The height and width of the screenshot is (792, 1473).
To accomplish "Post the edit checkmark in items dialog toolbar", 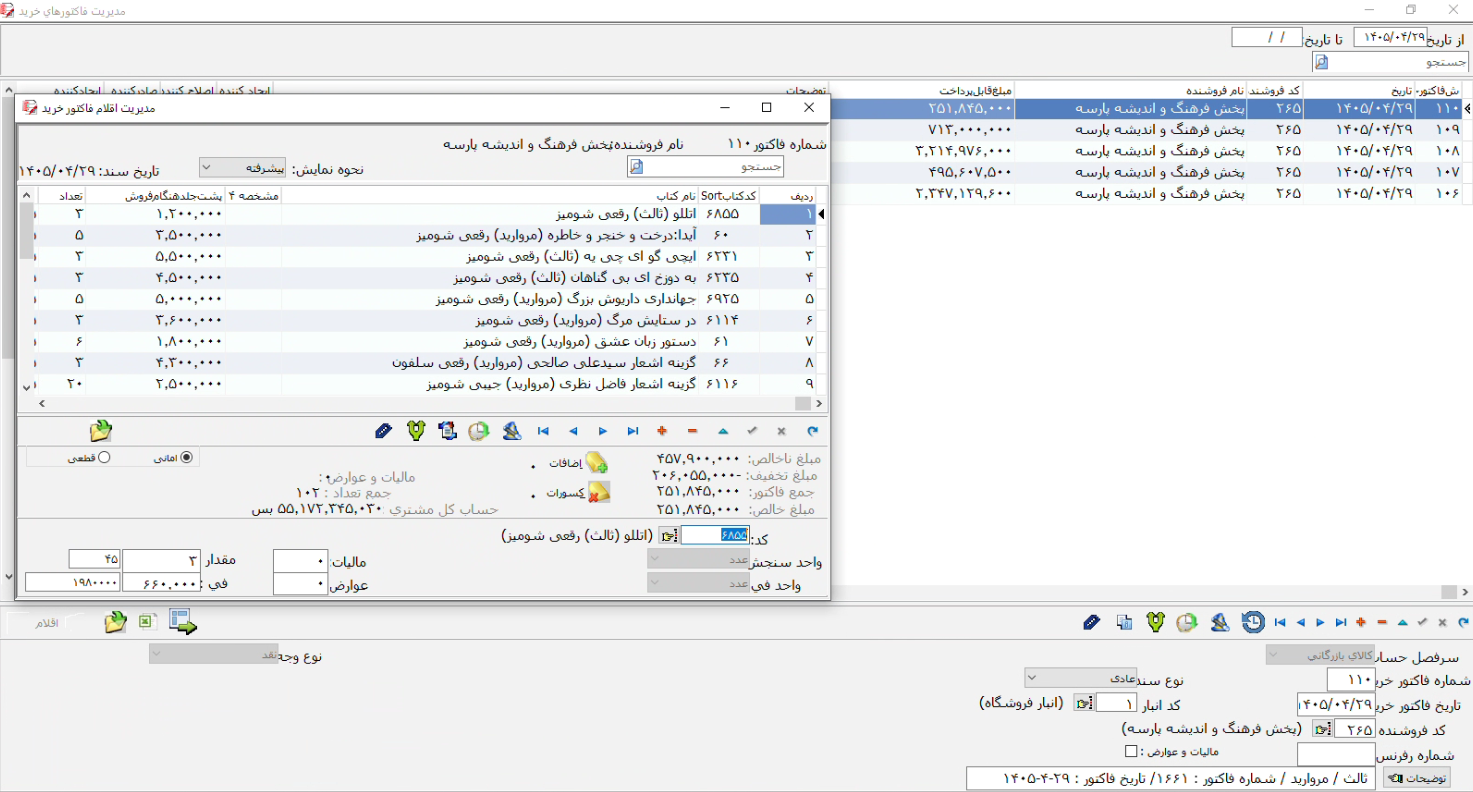I will pyautogui.click(x=752, y=431).
